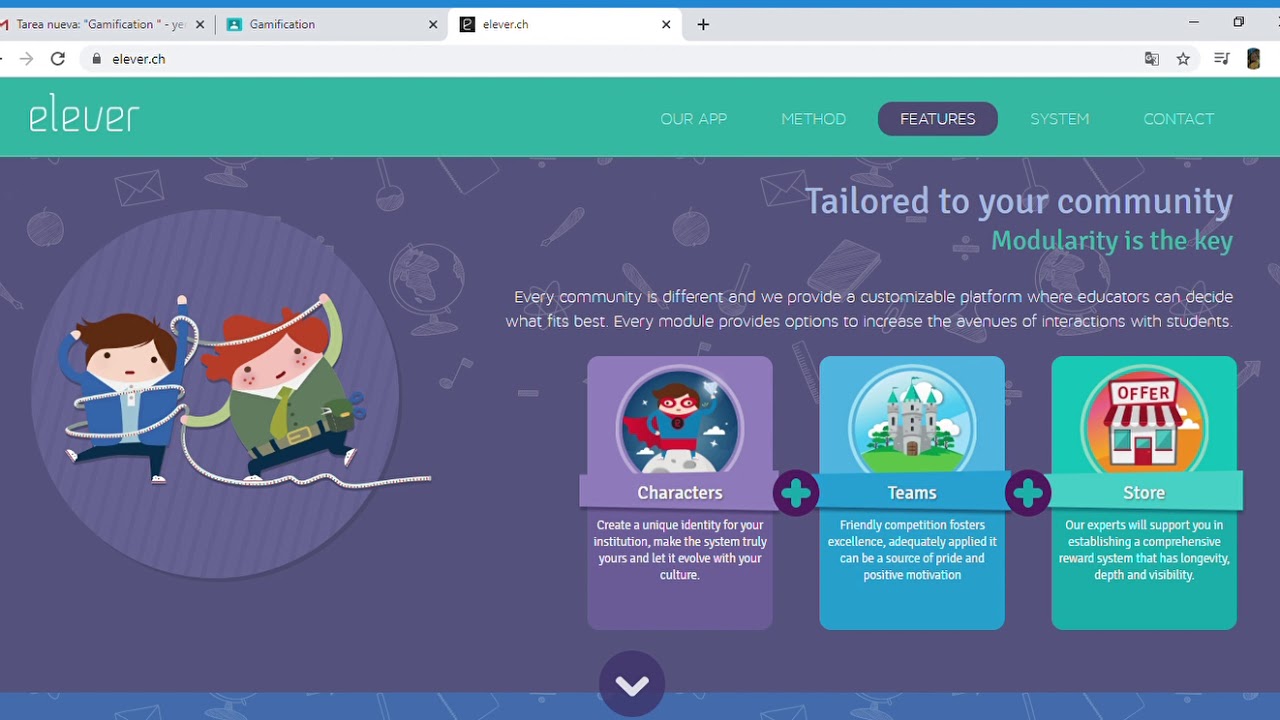Close the elever.ch tab
The width and height of the screenshot is (1280, 720).
click(x=666, y=25)
